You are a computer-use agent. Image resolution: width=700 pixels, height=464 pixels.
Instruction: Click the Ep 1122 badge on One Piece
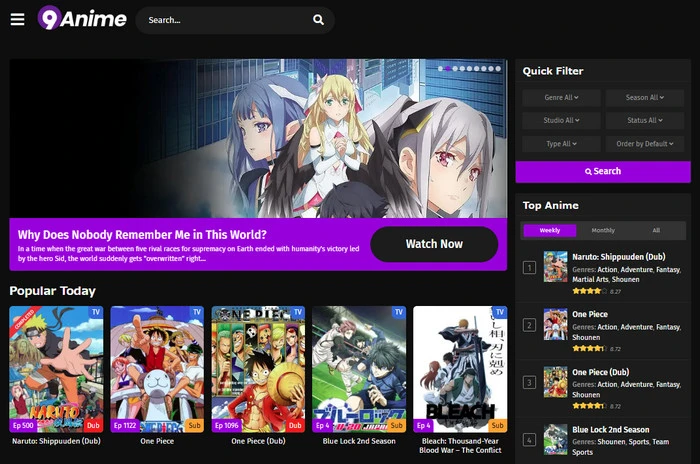pyautogui.click(x=125, y=425)
